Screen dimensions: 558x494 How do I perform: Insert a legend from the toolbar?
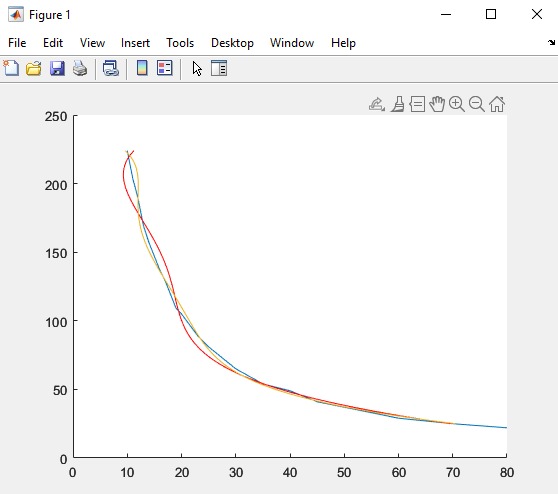165,68
